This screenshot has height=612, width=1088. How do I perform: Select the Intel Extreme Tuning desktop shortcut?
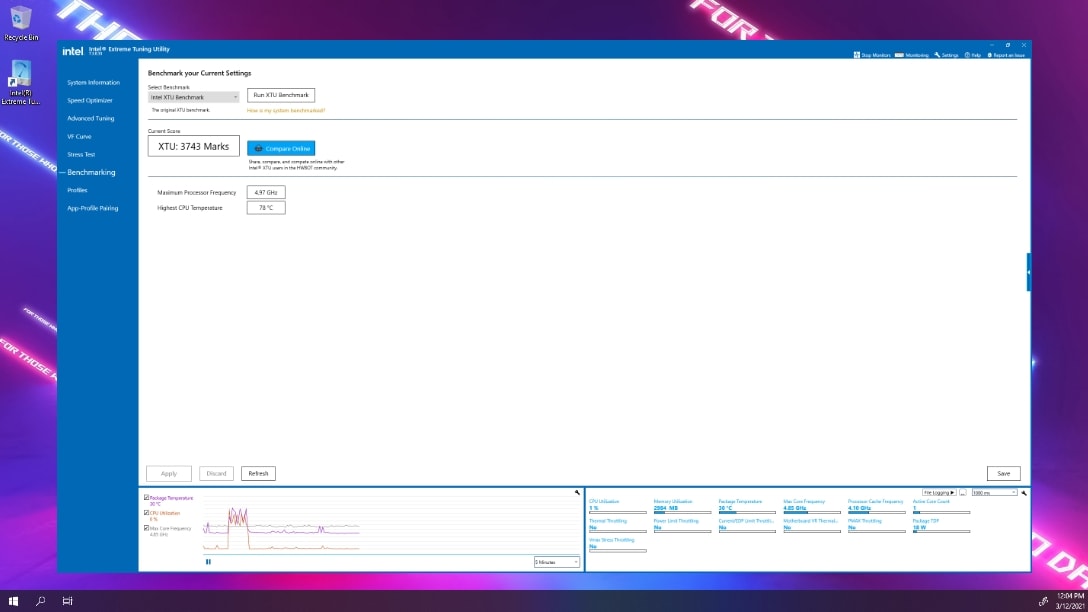pos(21,83)
